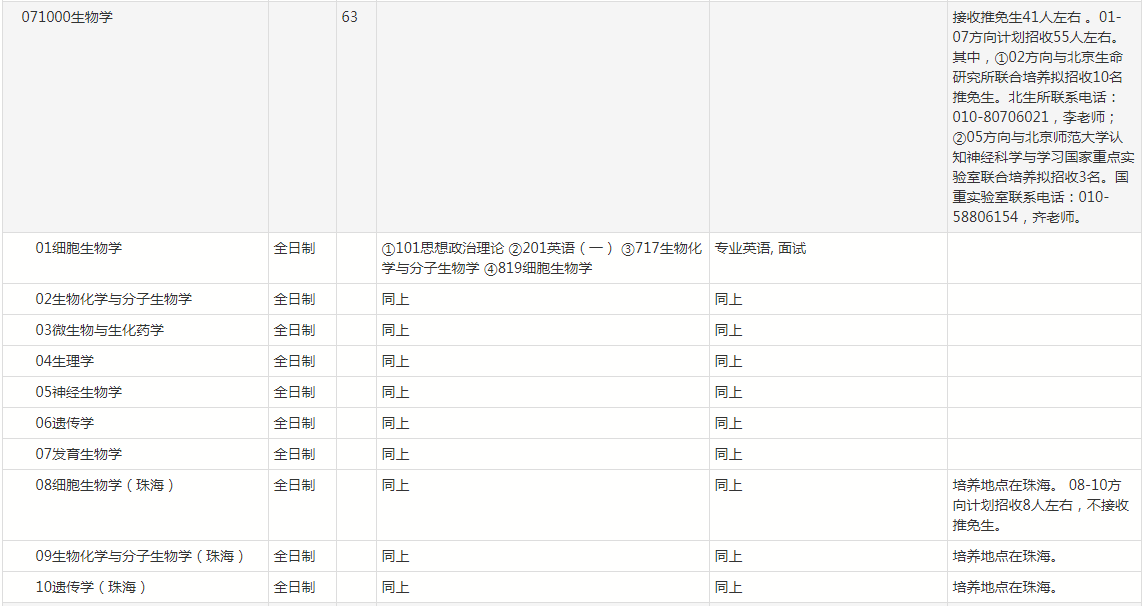Screen dimensions: 1143x606
Task: Select the 03微生物与生化药学 row
Action: point(96,330)
